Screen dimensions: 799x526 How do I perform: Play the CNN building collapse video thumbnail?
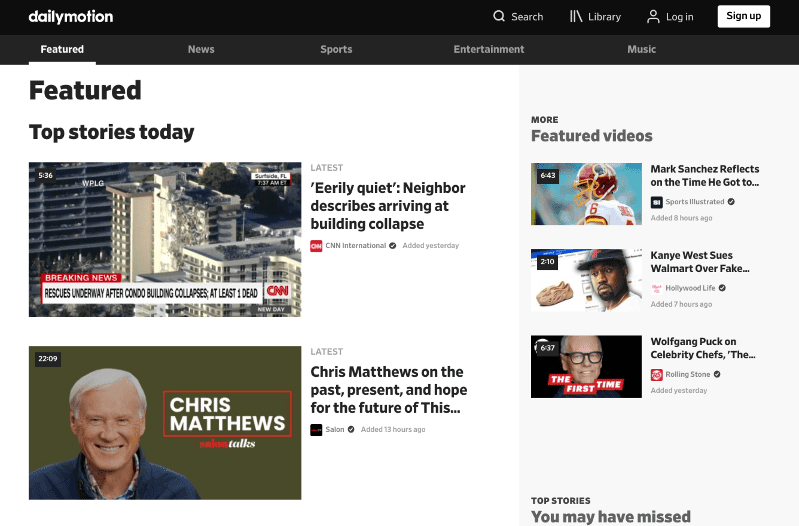coord(165,240)
